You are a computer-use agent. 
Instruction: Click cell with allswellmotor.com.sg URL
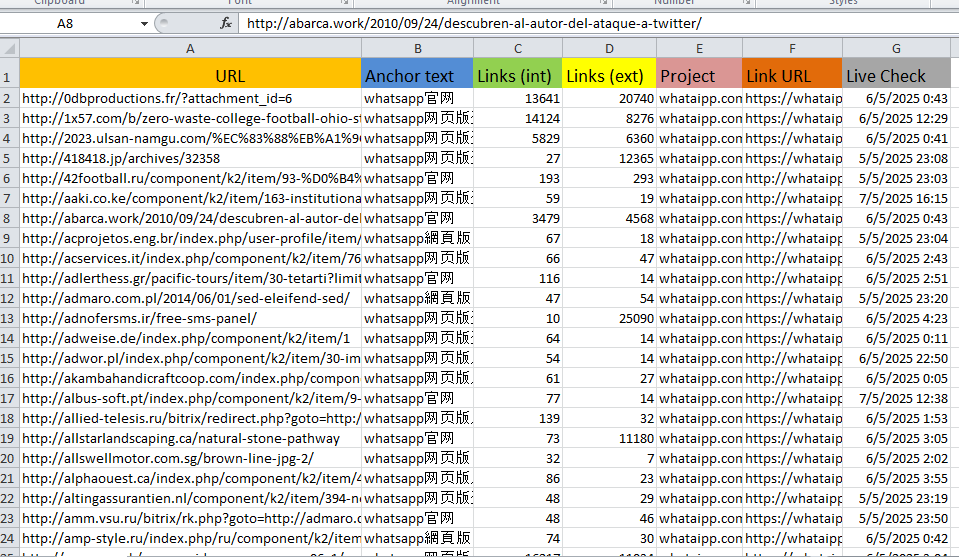[190, 459]
